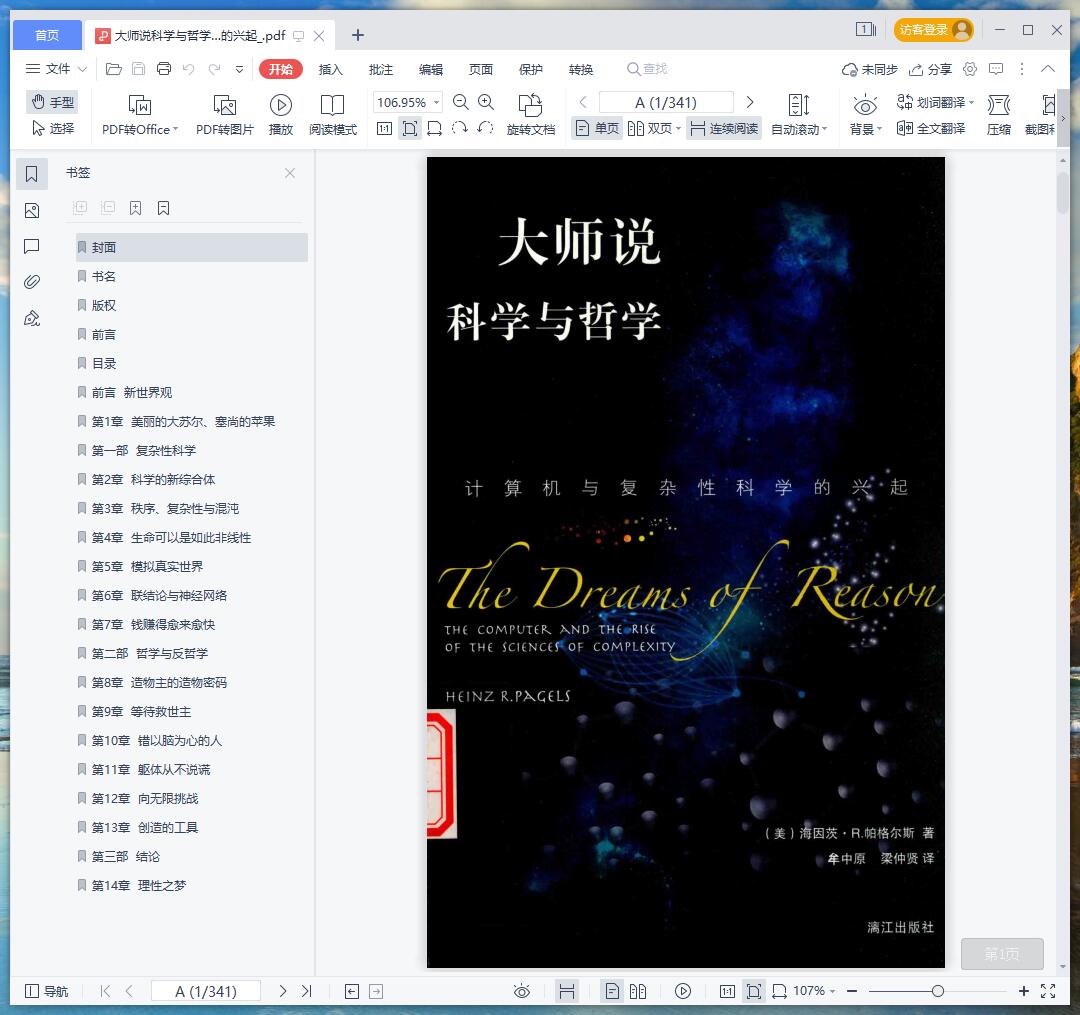The height and width of the screenshot is (1015, 1080).
Task: Click the zoom out magnifier icon
Action: click(x=460, y=103)
